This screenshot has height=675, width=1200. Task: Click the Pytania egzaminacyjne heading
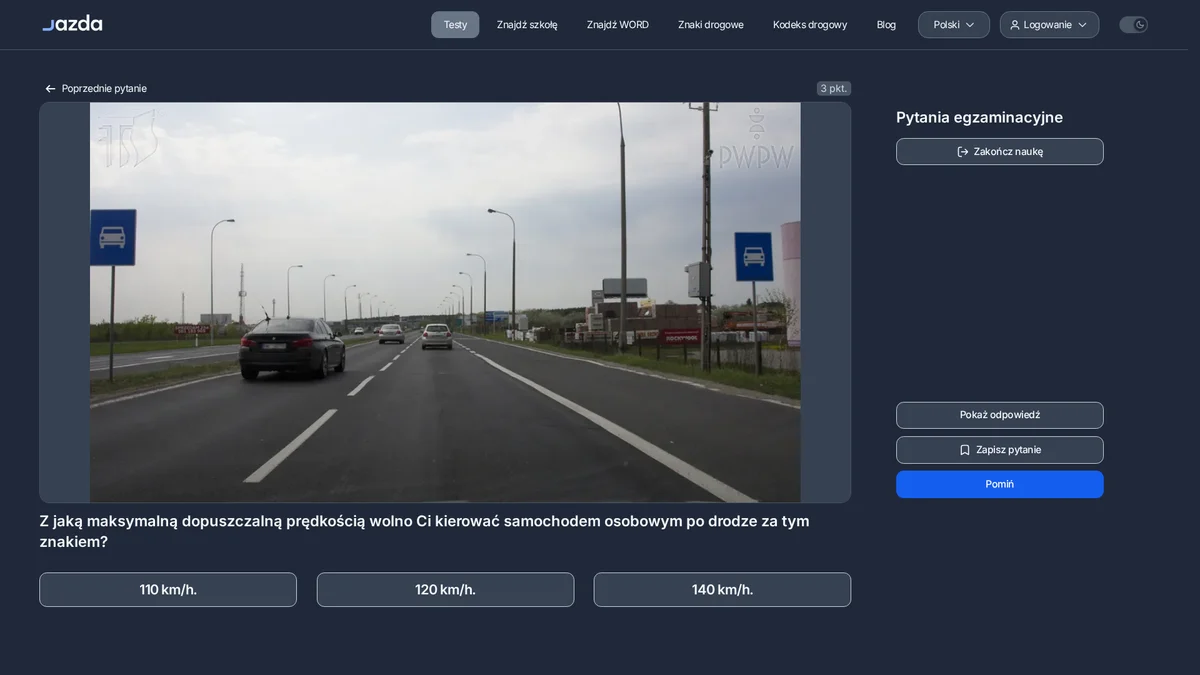(x=979, y=117)
